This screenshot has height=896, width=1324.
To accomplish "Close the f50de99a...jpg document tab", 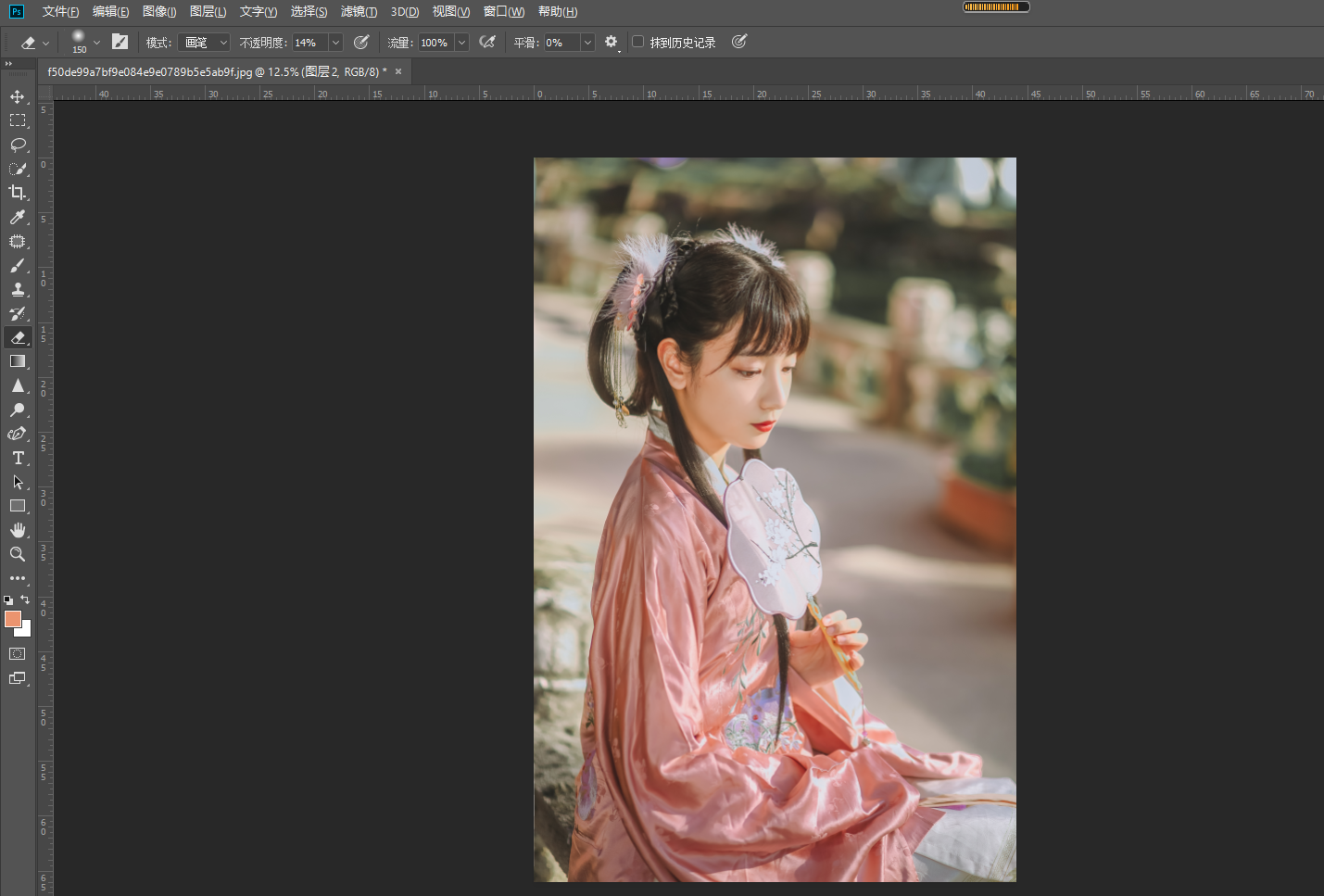I will click(398, 71).
